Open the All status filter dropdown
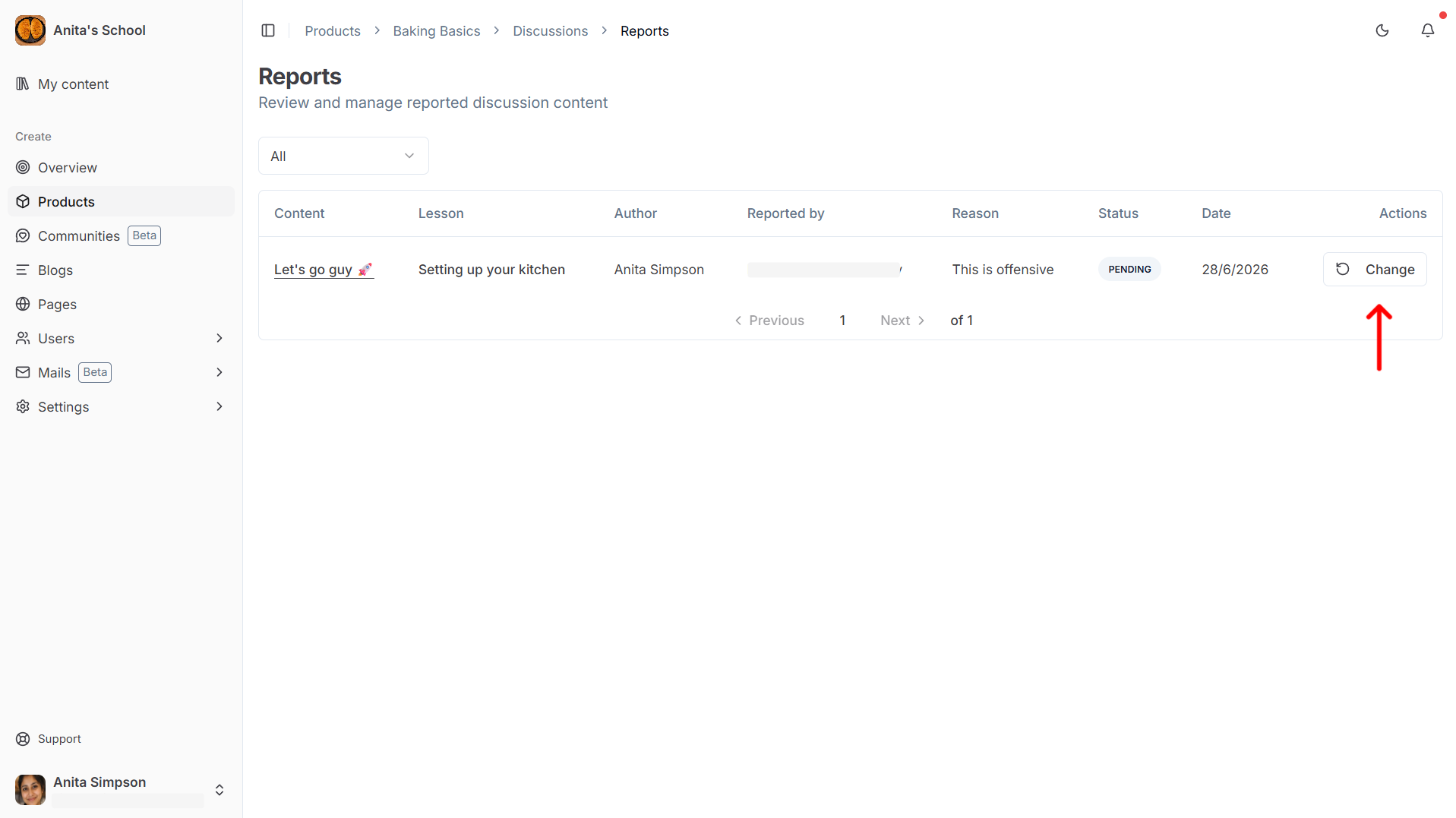Screen dimensions: 1456x818 [343, 156]
